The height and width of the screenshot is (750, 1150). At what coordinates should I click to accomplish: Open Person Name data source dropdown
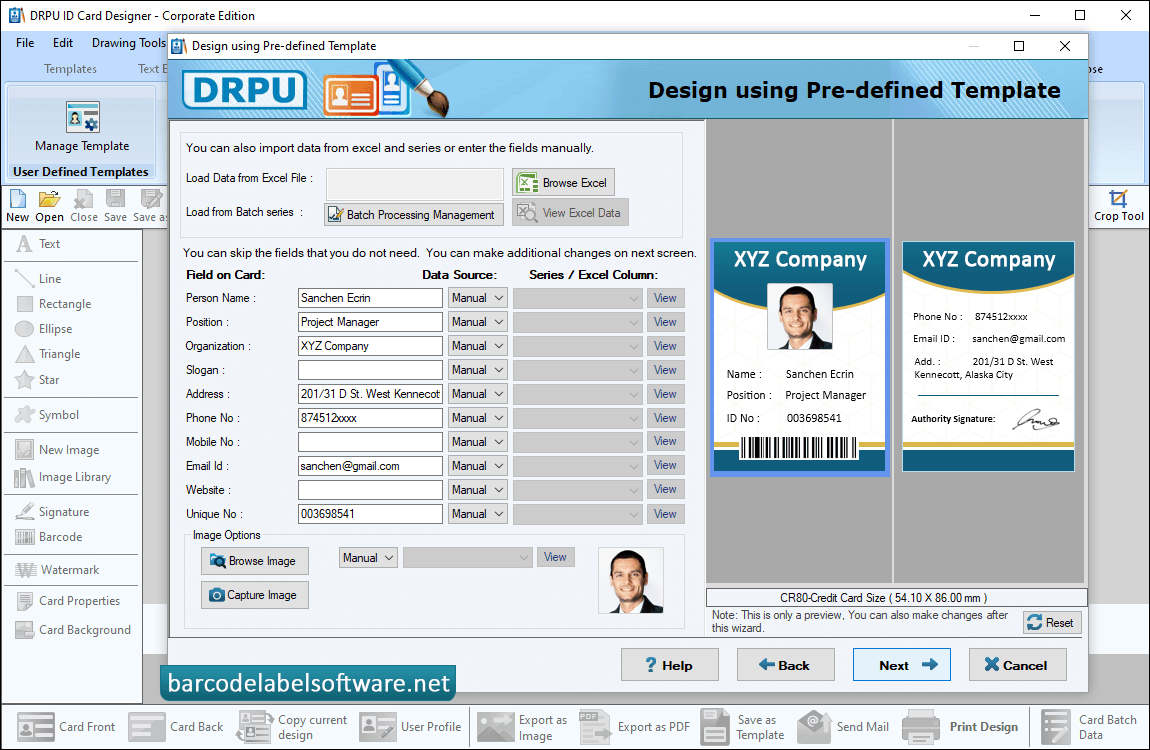pyautogui.click(x=477, y=298)
